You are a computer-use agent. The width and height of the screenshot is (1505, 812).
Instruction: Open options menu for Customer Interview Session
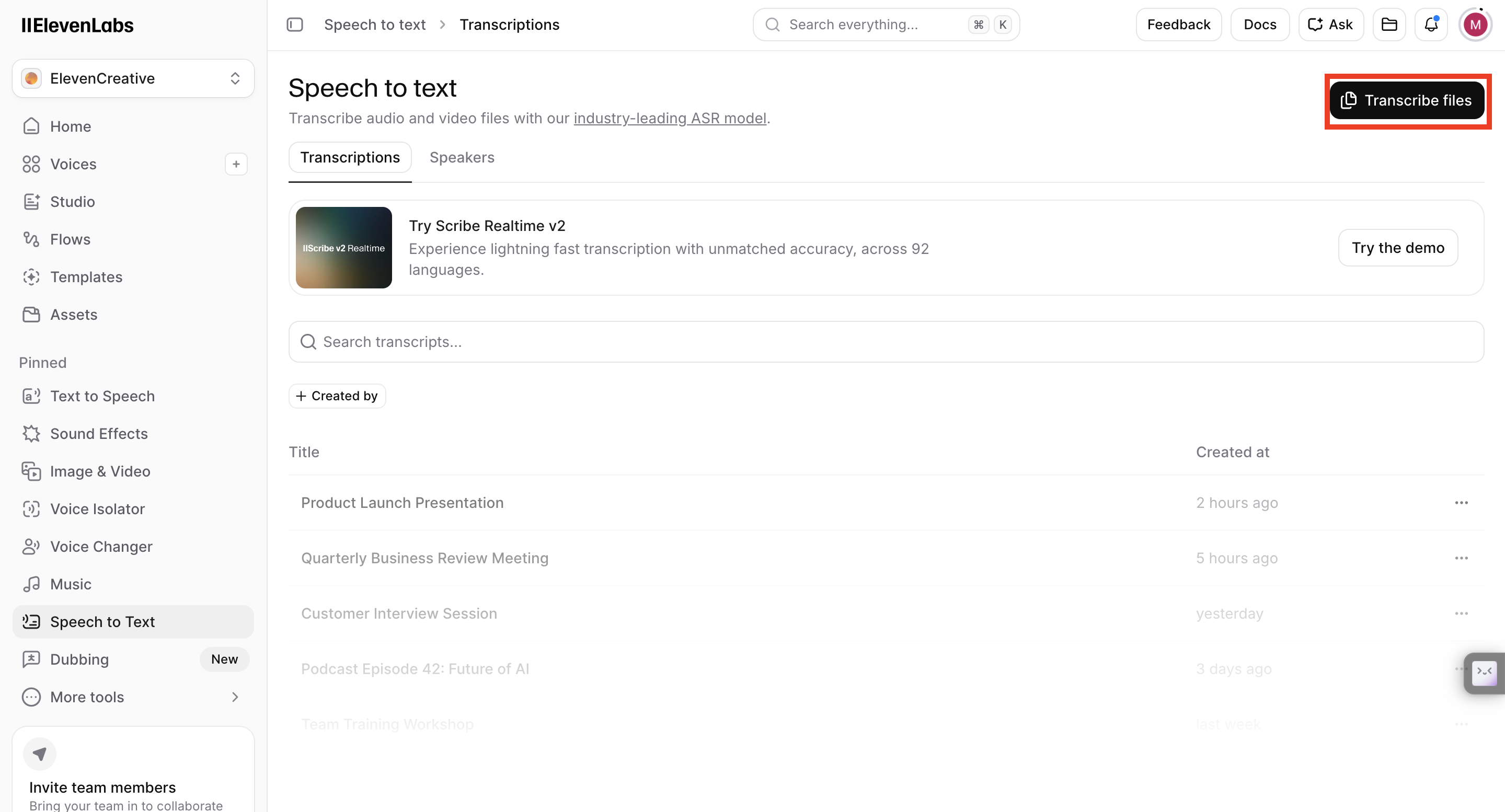pyautogui.click(x=1461, y=613)
